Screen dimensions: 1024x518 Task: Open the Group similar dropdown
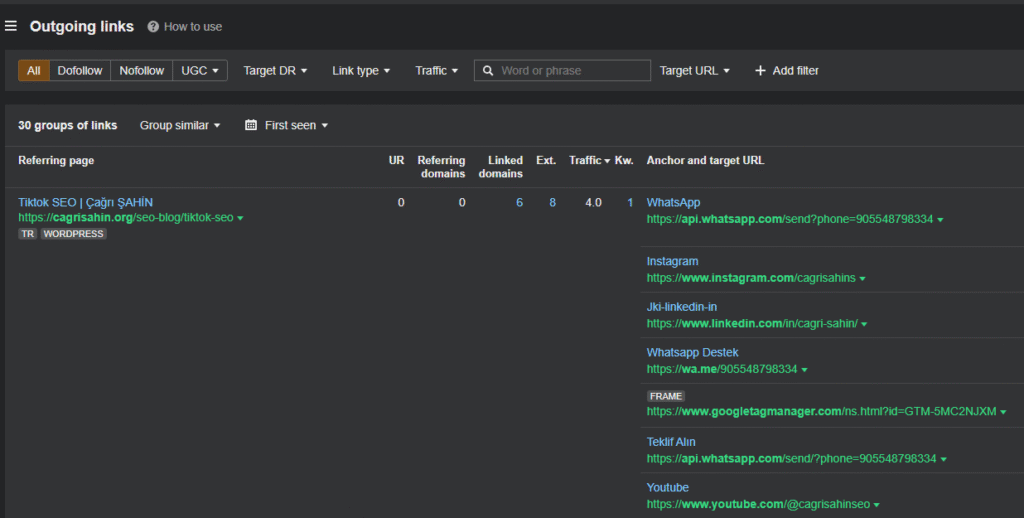[180, 125]
